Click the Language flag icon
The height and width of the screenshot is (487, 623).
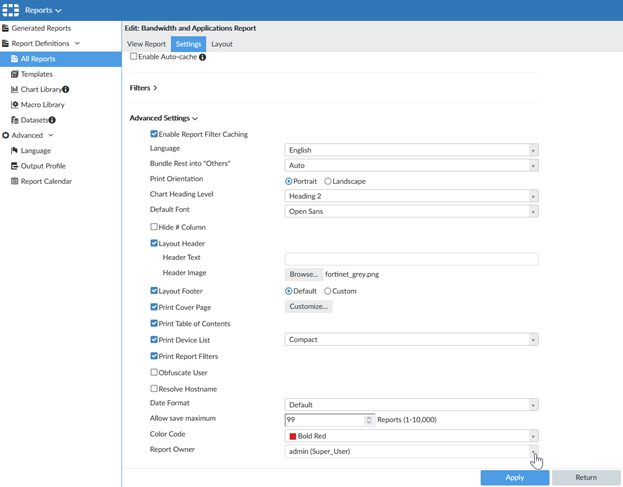[x=14, y=150]
